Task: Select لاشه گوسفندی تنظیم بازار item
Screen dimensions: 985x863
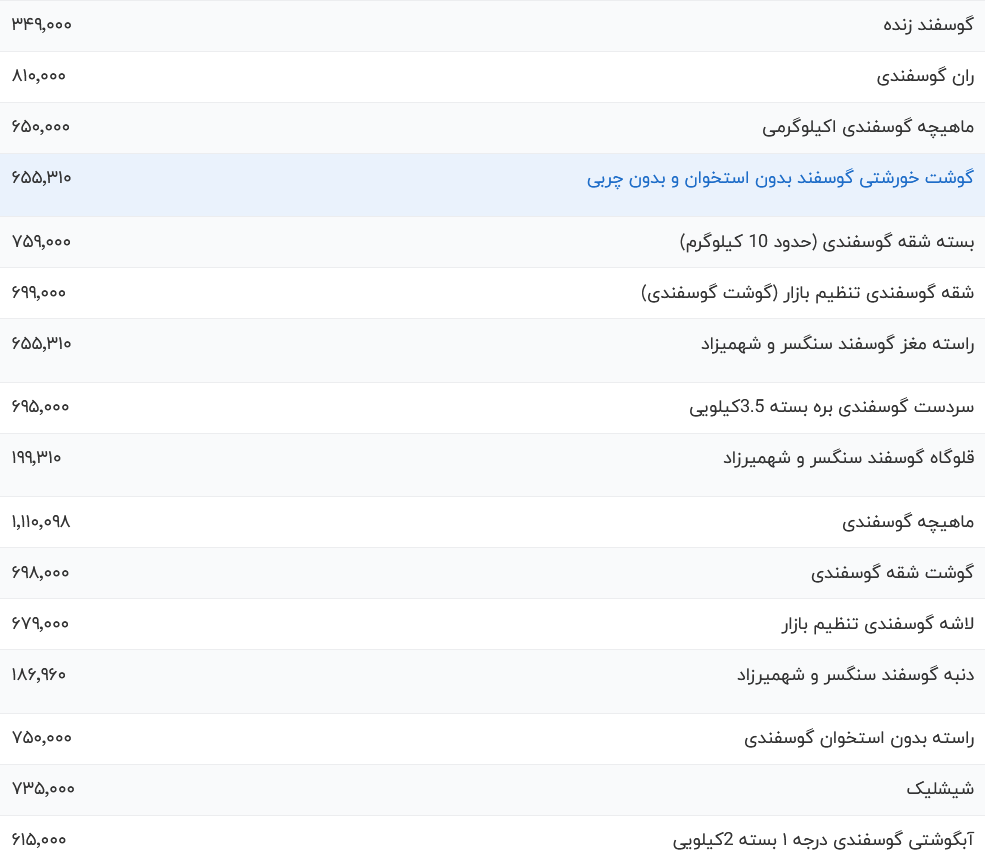Action: point(877,624)
